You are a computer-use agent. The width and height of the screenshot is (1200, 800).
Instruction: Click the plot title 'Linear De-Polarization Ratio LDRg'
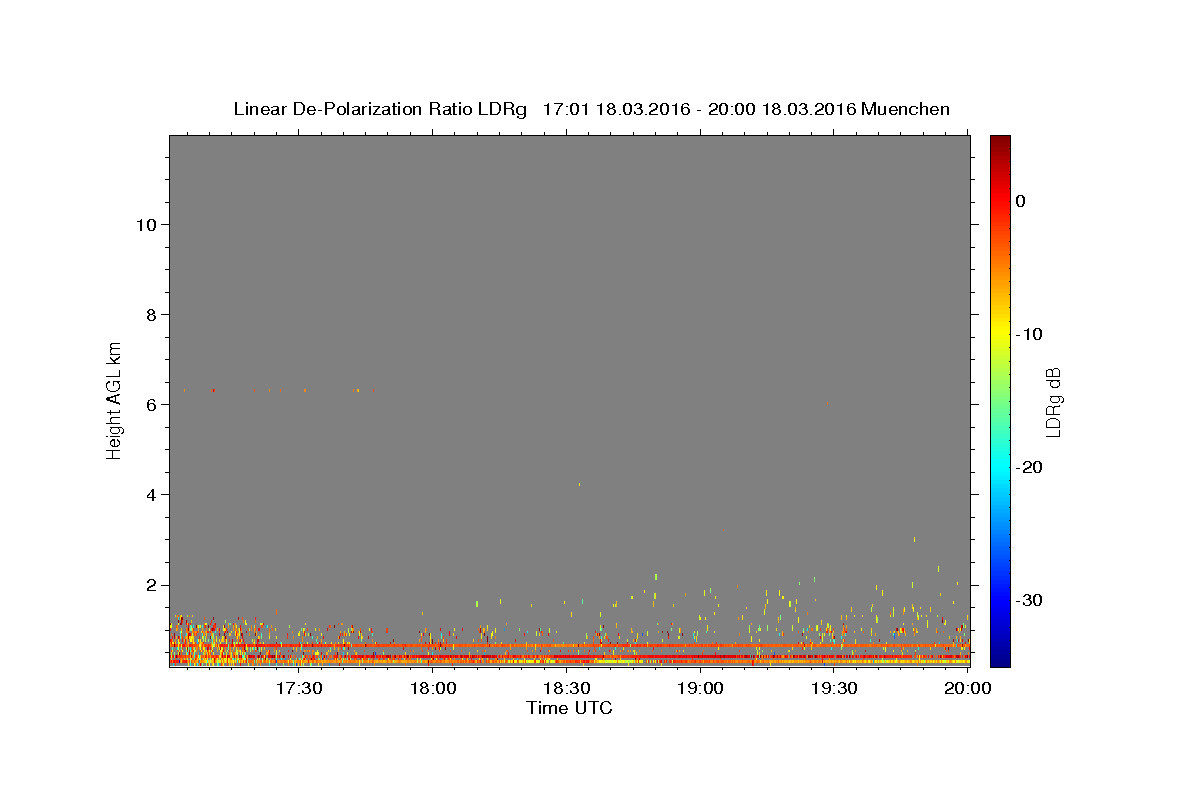pos(380,109)
